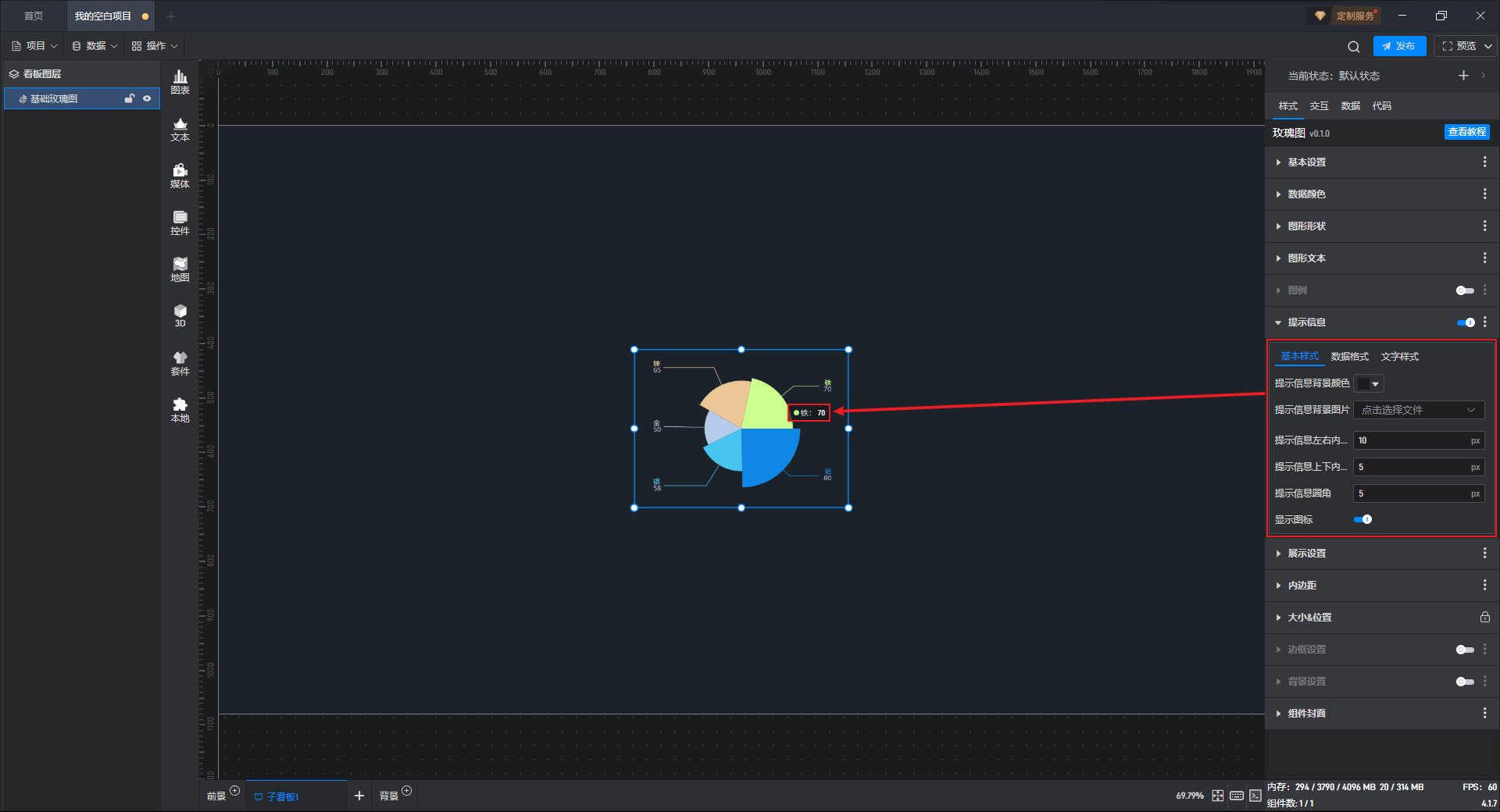The height and width of the screenshot is (812, 1500).
Task: Open the 图表 (chart) component library
Action: pyautogui.click(x=180, y=82)
